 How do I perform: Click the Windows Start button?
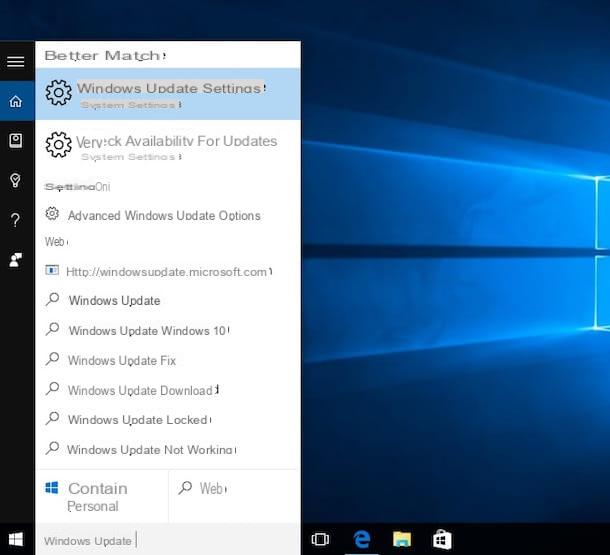coord(16,539)
